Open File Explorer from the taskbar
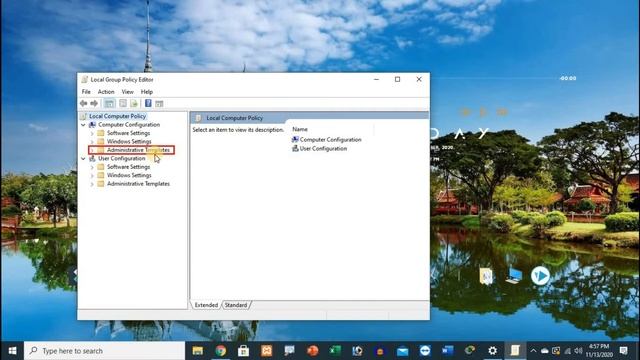Viewport: 640px width, 360px height. tap(198, 351)
